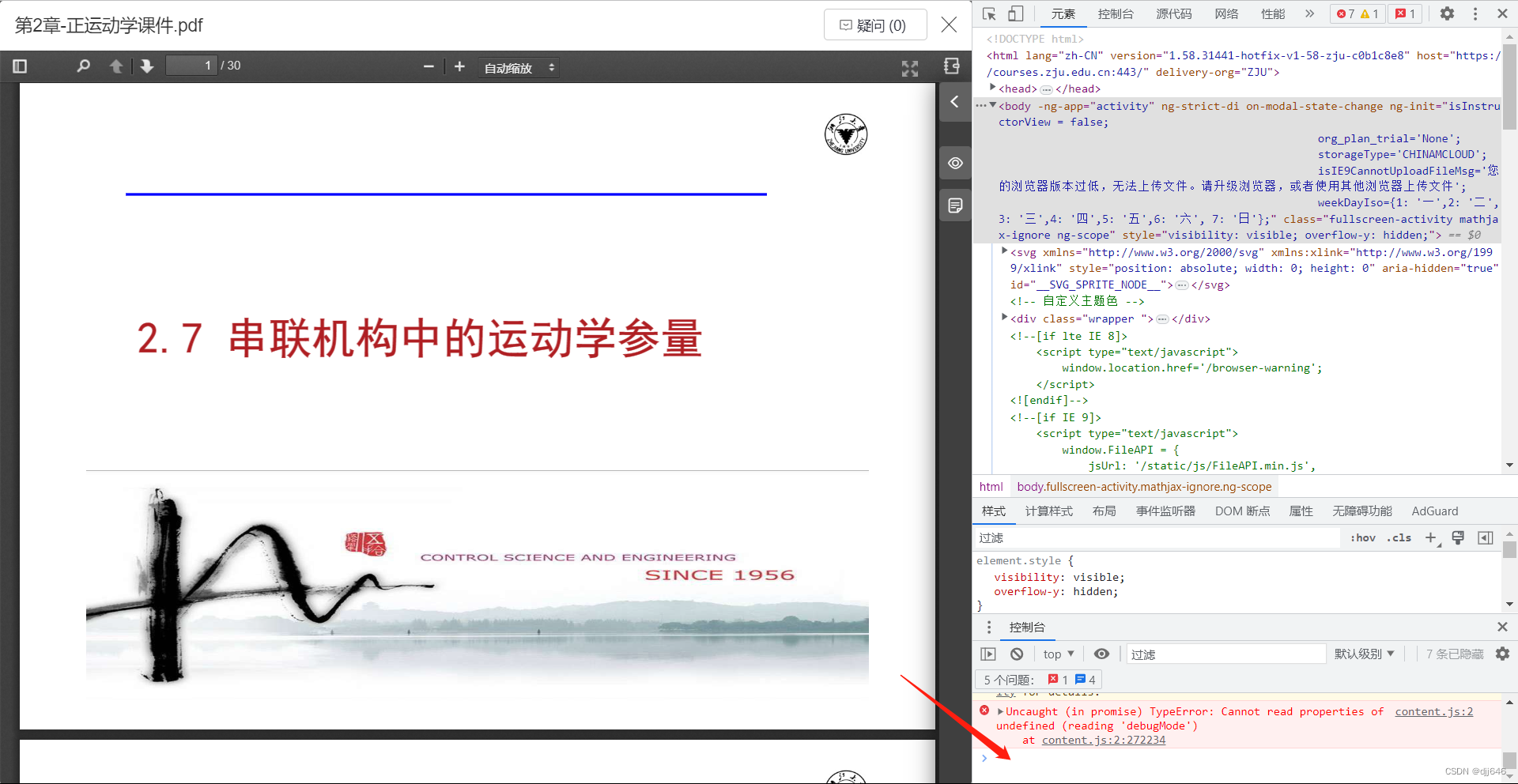The height and width of the screenshot is (784, 1518).
Task: Open the 事件监听器 pane tab
Action: coord(1166,511)
